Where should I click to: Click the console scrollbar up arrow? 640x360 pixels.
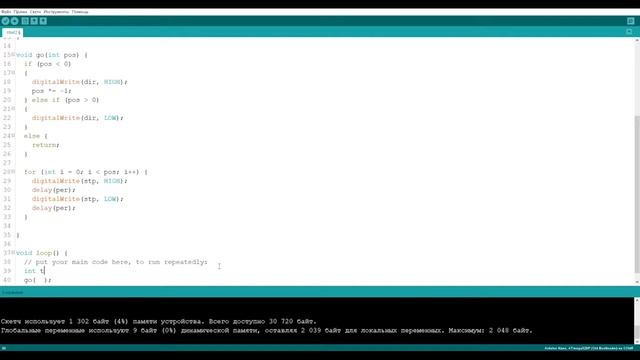click(x=637, y=300)
